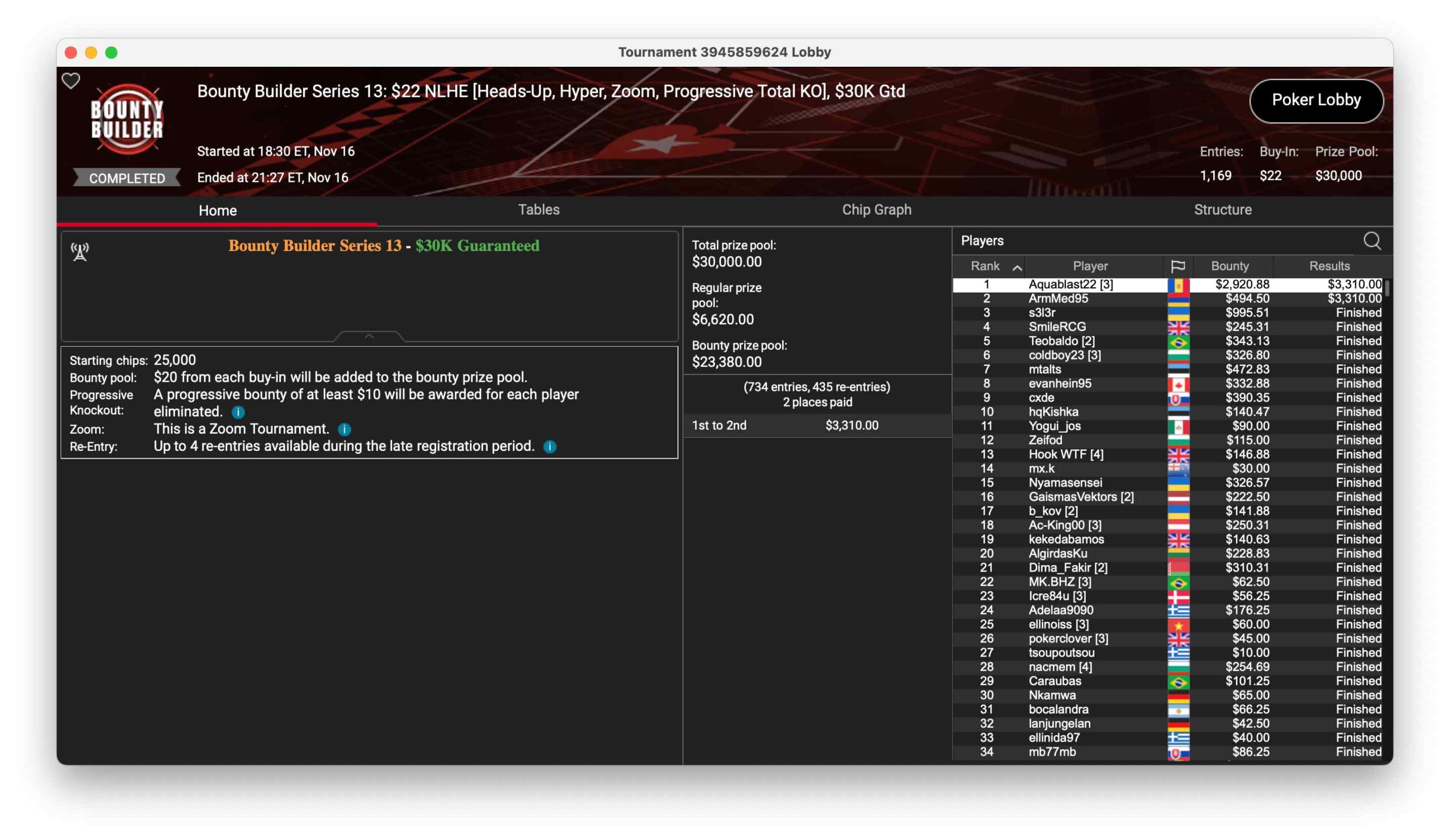1450x840 pixels.
Task: Click the country flag column header icon
Action: (1178, 266)
